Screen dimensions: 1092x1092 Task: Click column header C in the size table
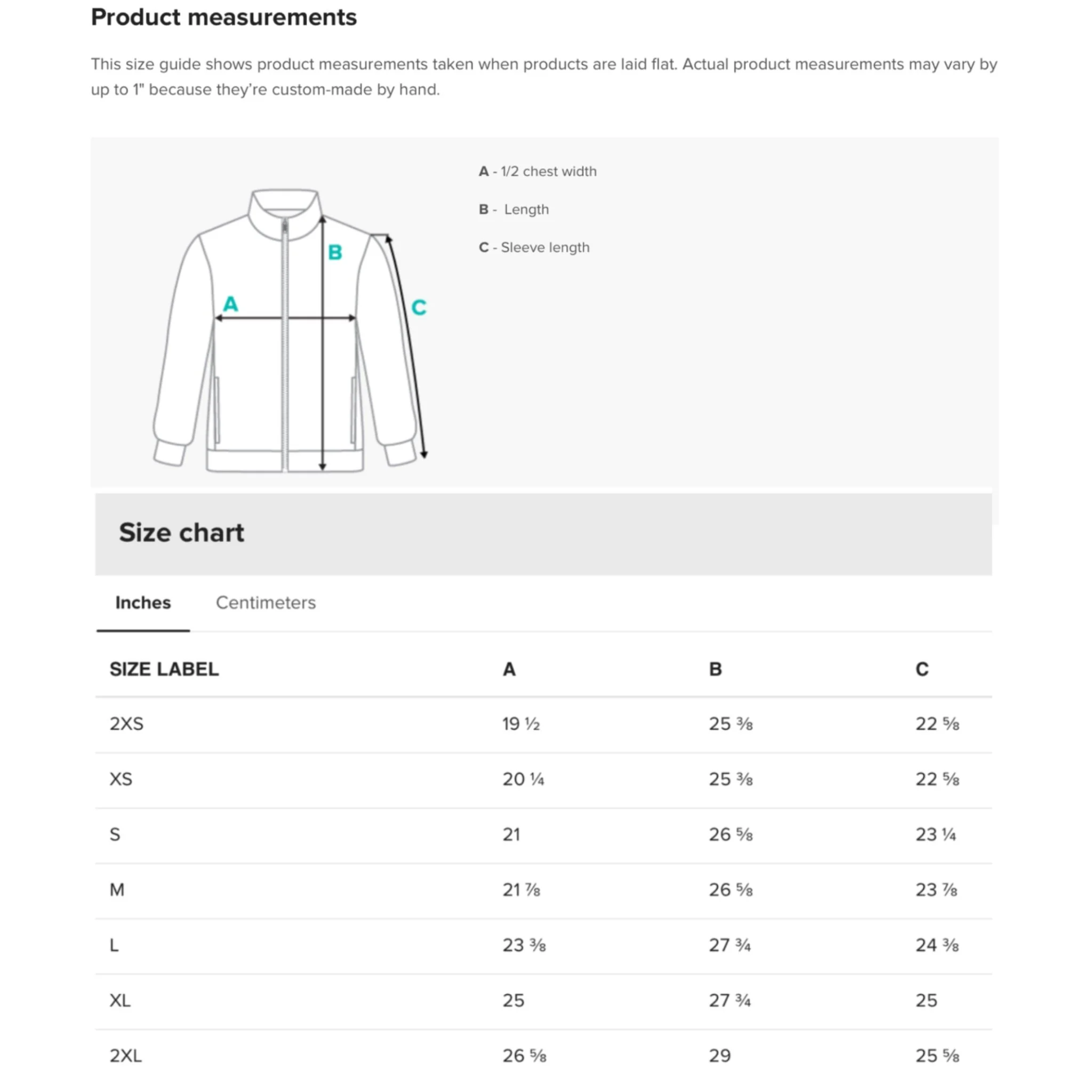[922, 669]
